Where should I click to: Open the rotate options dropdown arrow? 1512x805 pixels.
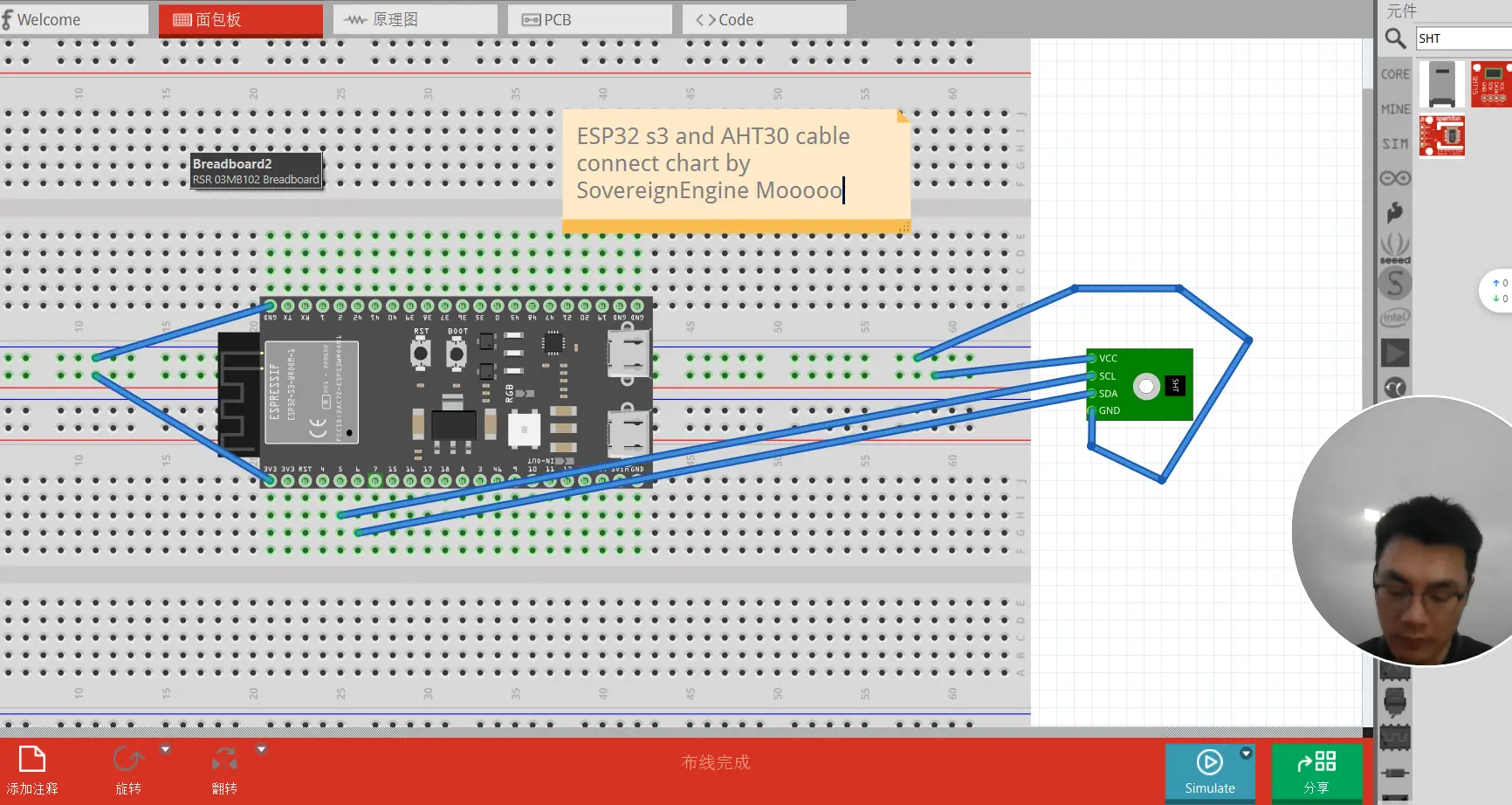(165, 749)
